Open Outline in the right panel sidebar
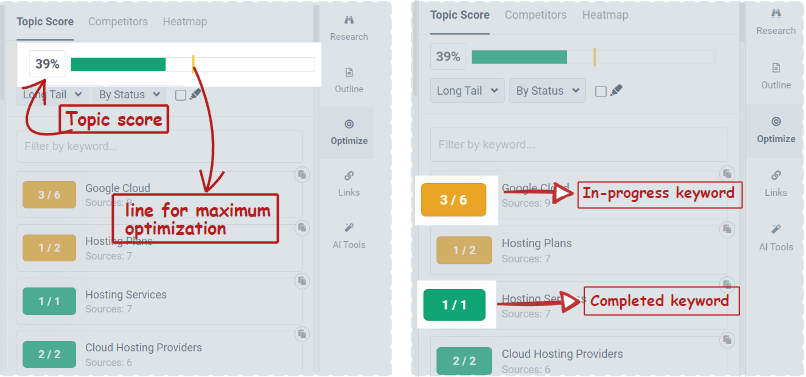806x377 pixels. click(776, 77)
